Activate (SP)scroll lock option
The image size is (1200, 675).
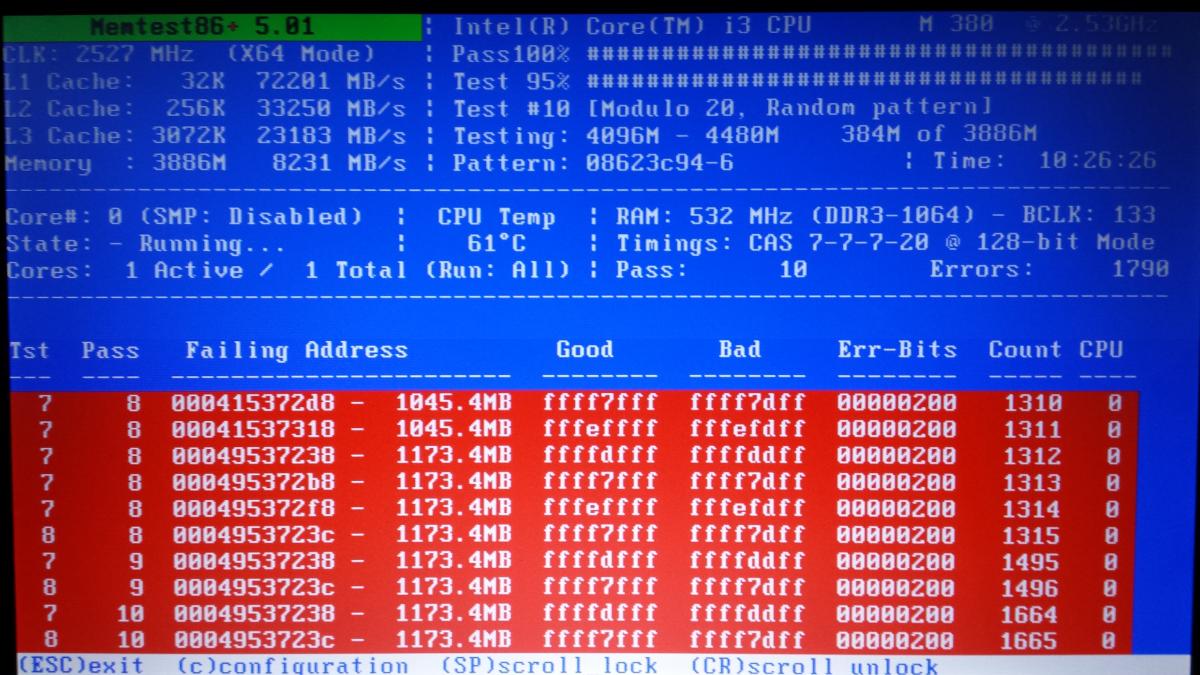click(x=549, y=665)
